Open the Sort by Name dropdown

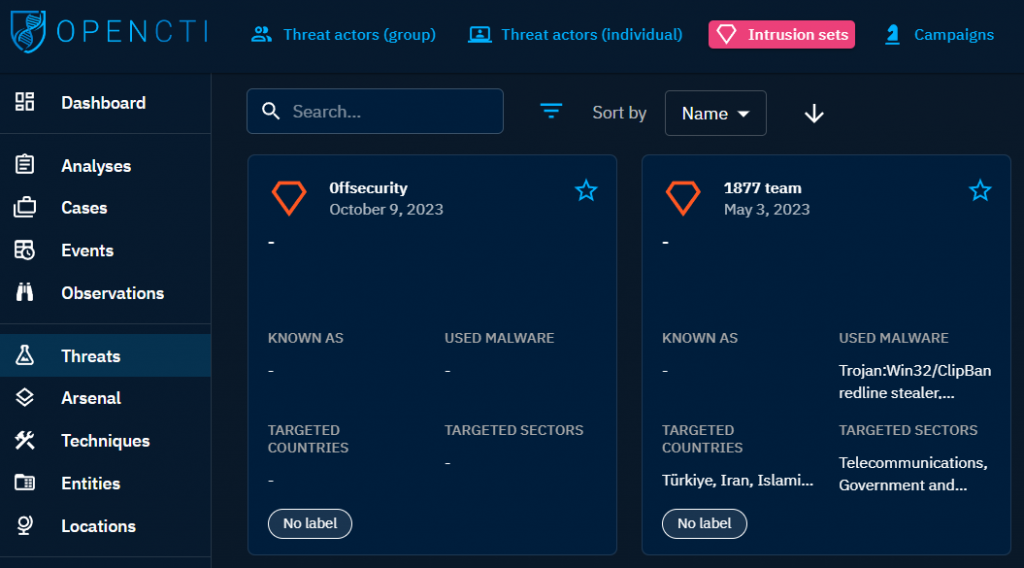coord(716,113)
